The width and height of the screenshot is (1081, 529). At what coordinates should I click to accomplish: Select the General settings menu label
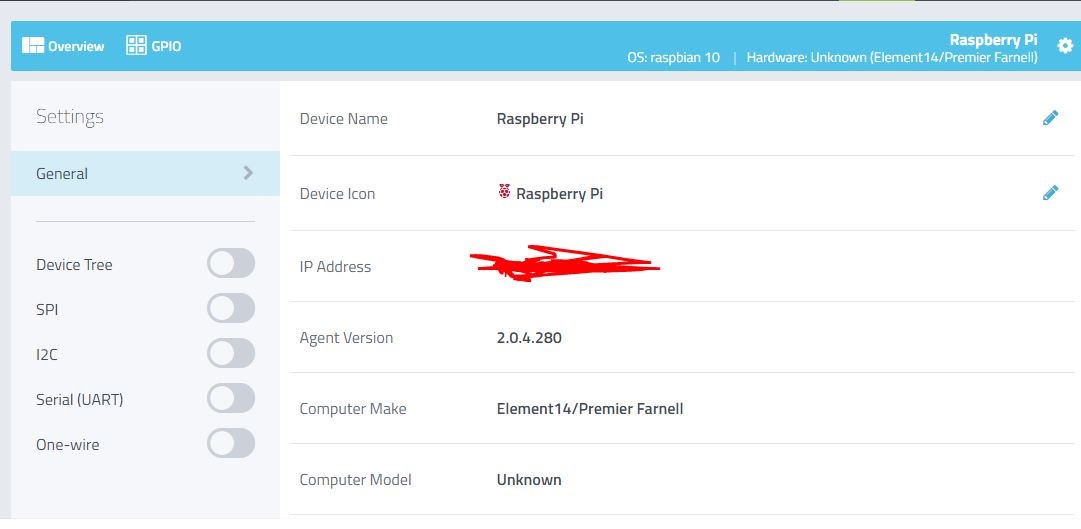pyautogui.click(x=62, y=174)
